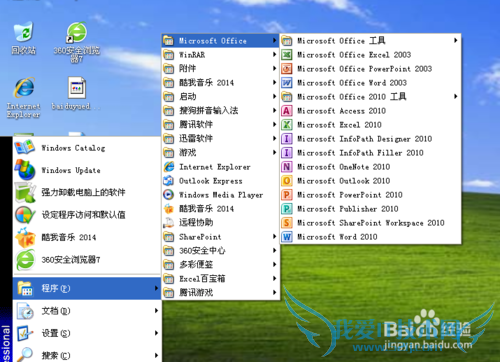Open Excel百宝箱 folder entry
The width and height of the screenshot is (500, 362).
220,279
